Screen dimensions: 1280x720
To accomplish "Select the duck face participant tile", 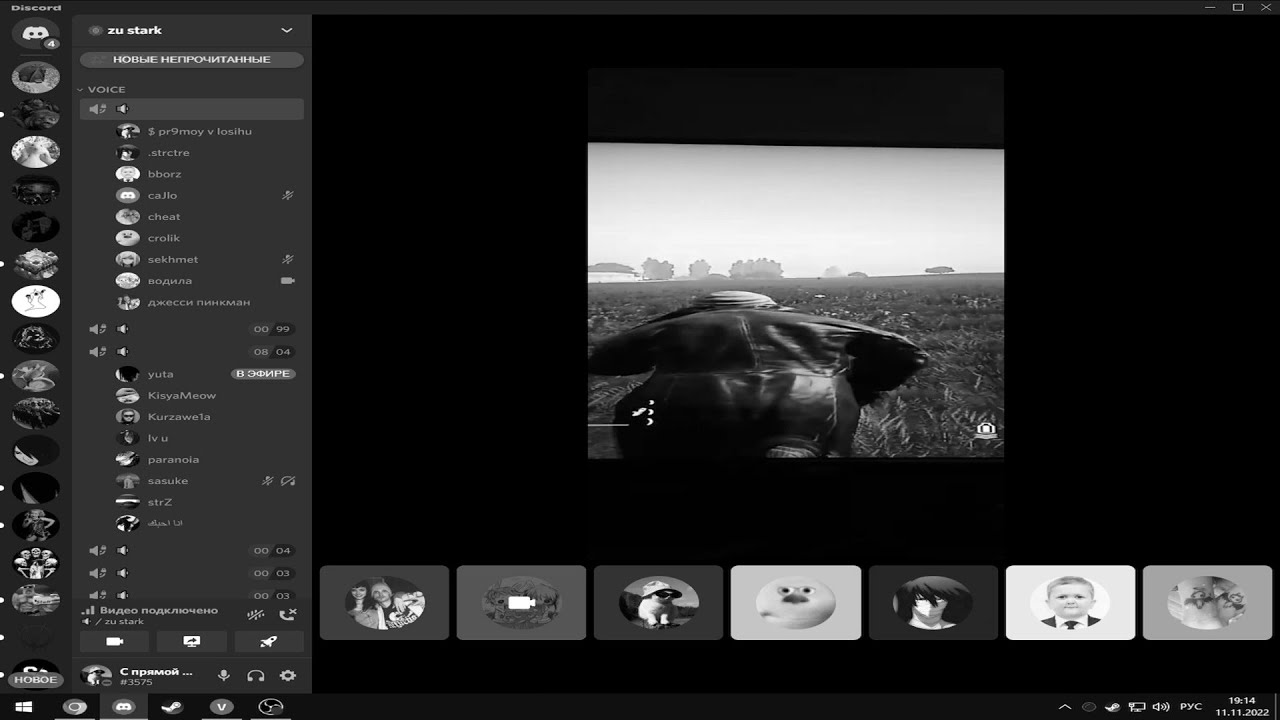I will [x=796, y=602].
